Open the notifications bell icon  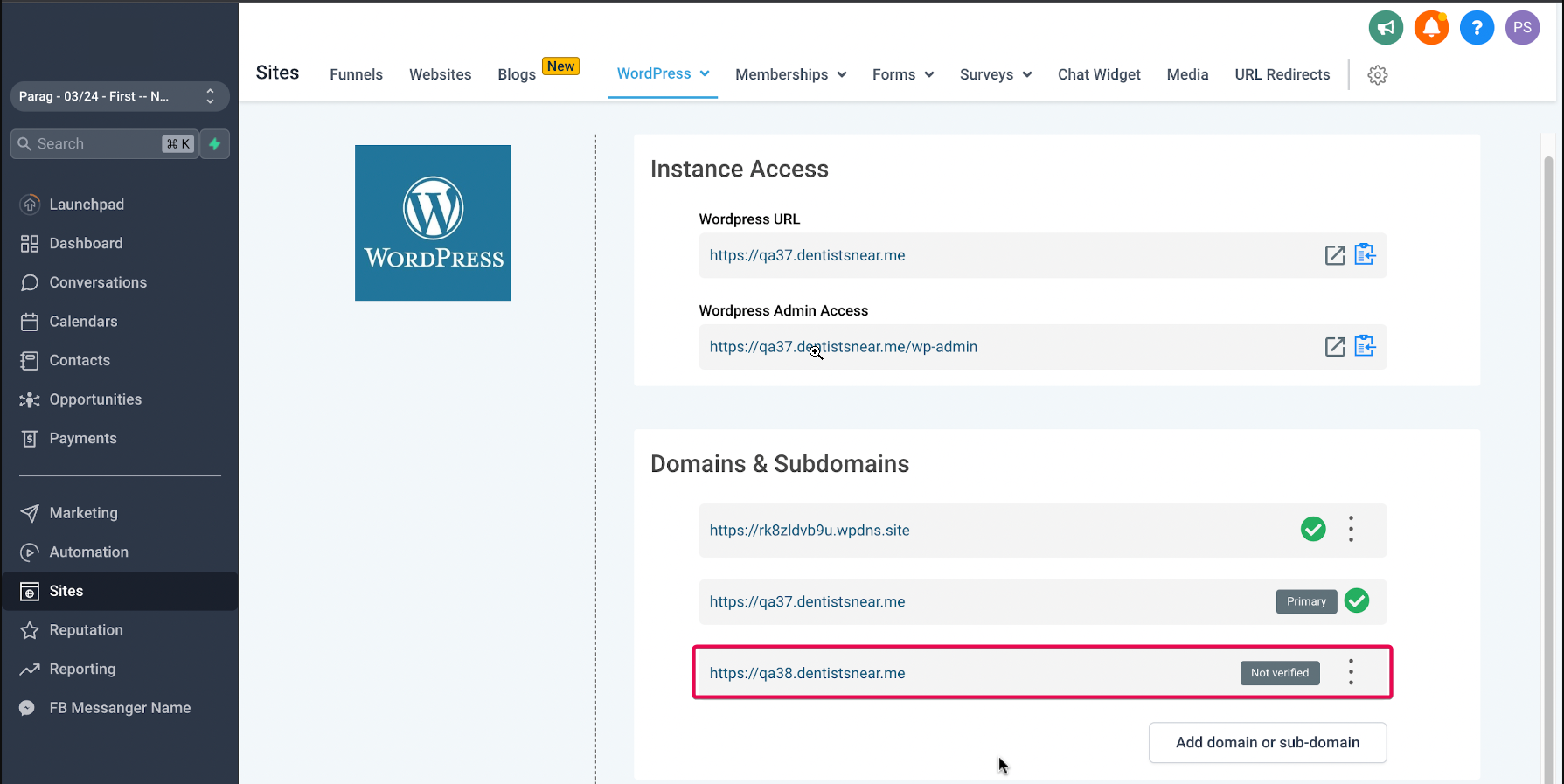(x=1431, y=28)
